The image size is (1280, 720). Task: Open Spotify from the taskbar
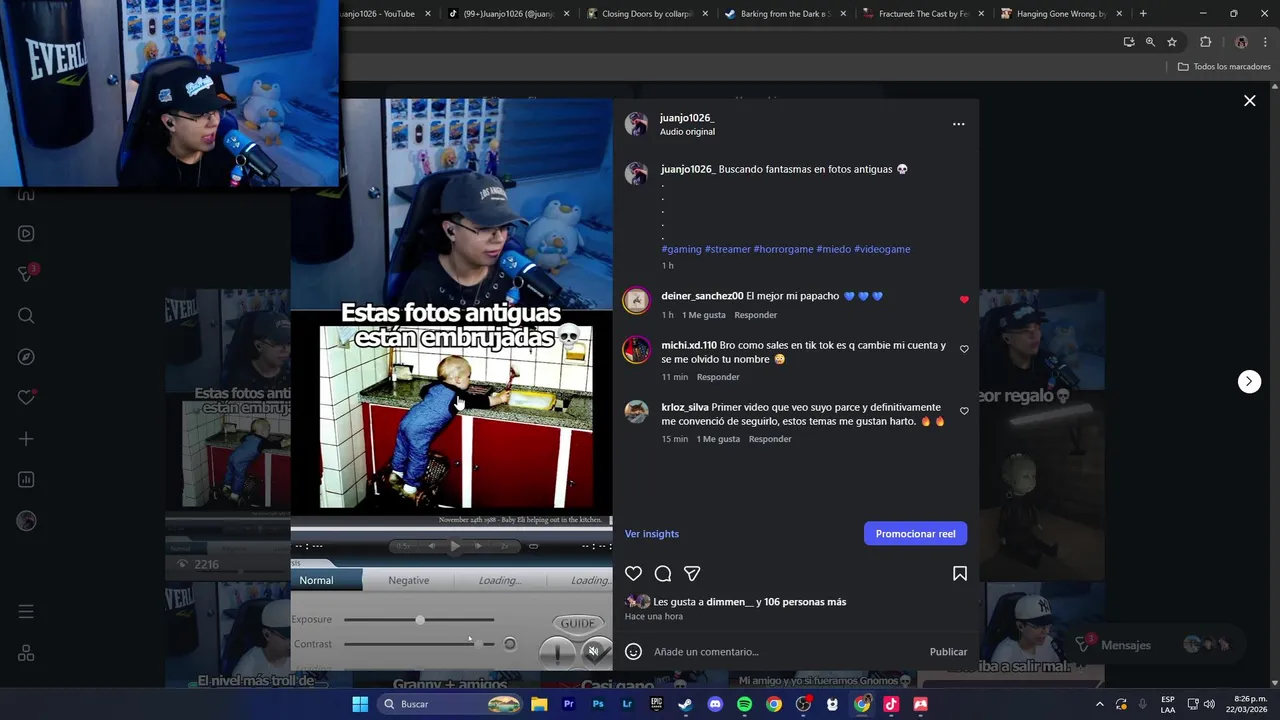(744, 704)
